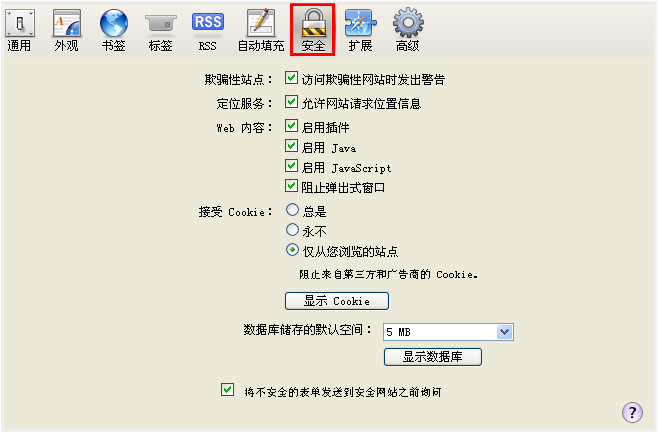Expand the 5 MB database storage dropdown
This screenshot has height=434, width=659.
click(448, 332)
